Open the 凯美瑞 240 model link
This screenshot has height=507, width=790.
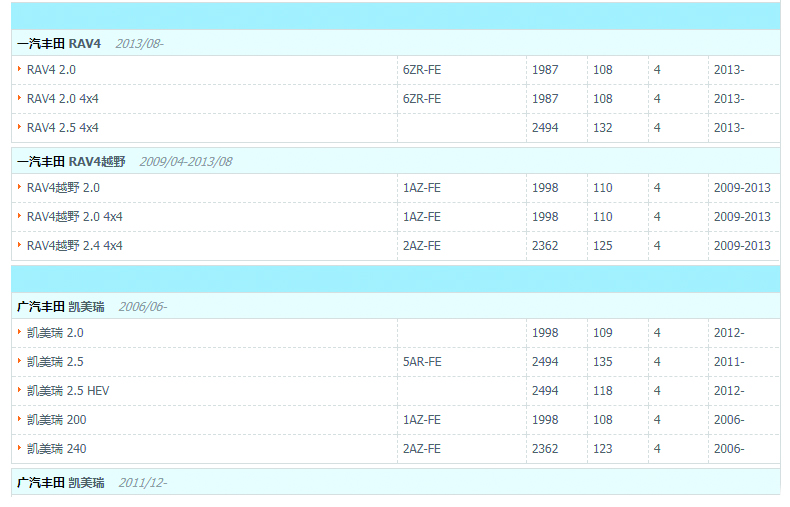tap(56, 449)
